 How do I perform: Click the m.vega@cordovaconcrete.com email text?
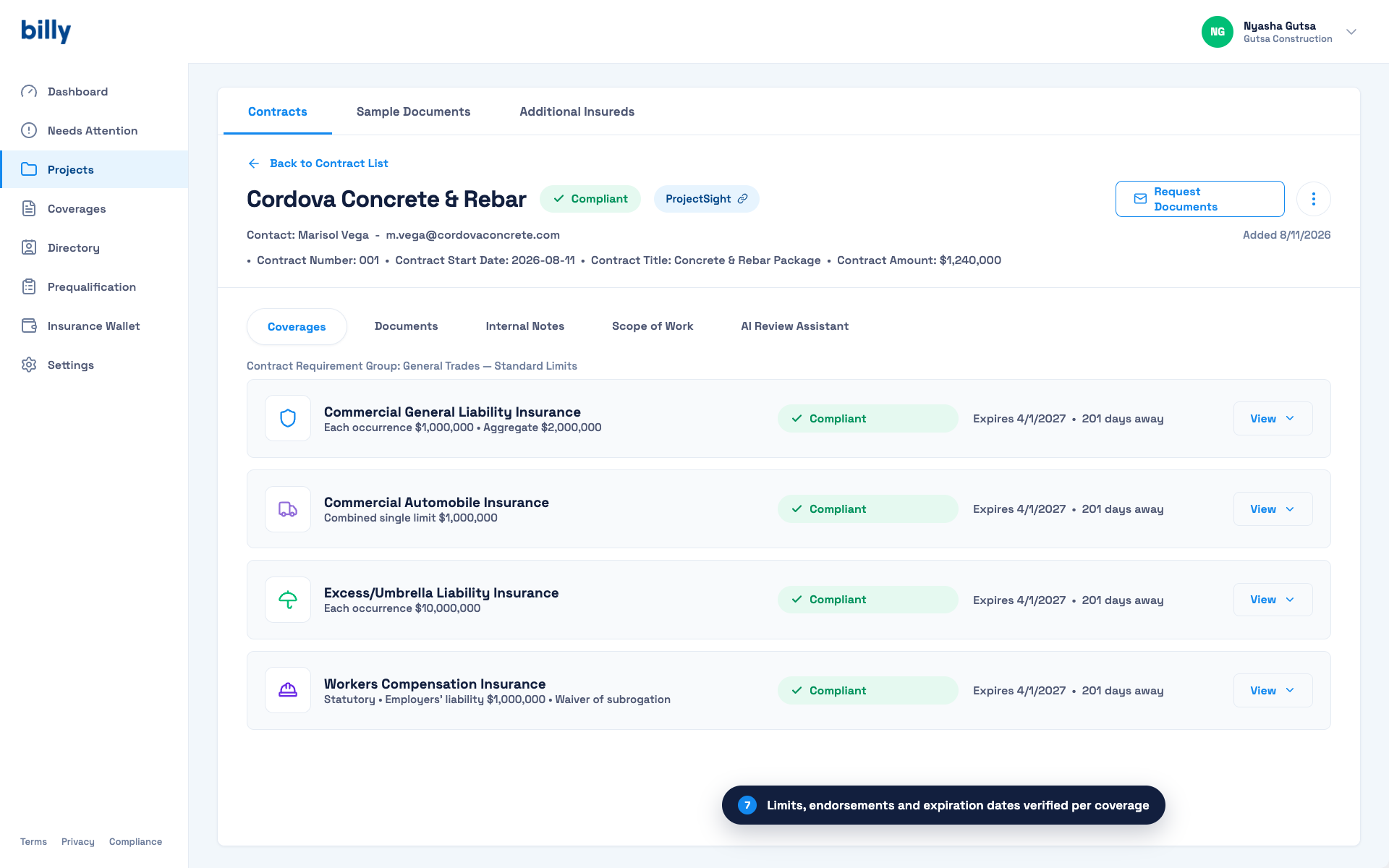tap(472, 235)
